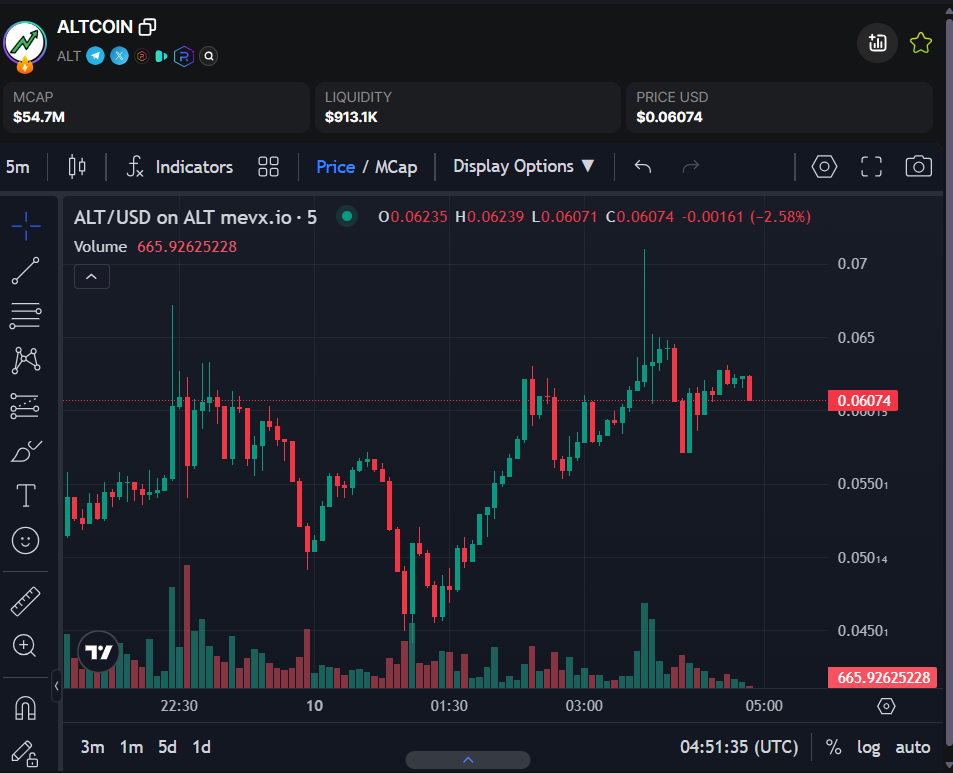Click the MCAP $54.7M card
The height and width of the screenshot is (773, 953).
(x=156, y=108)
